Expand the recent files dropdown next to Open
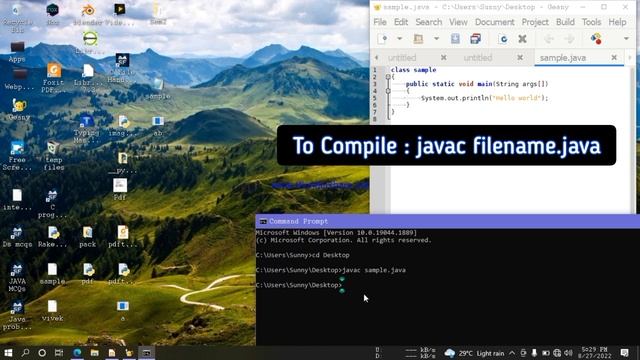Viewport: 640px width, 360px height. coord(436,39)
